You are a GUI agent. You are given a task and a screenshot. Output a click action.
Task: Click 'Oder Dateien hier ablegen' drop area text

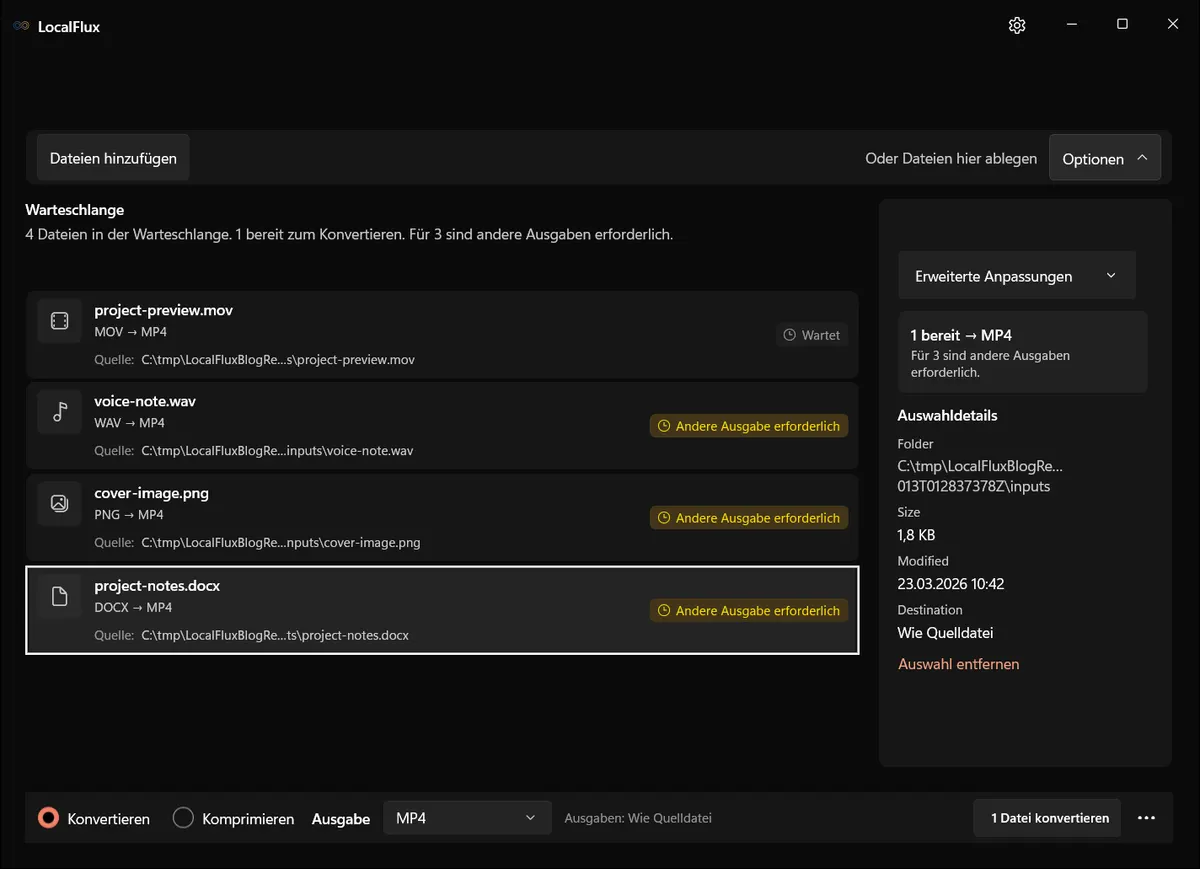[x=951, y=158]
